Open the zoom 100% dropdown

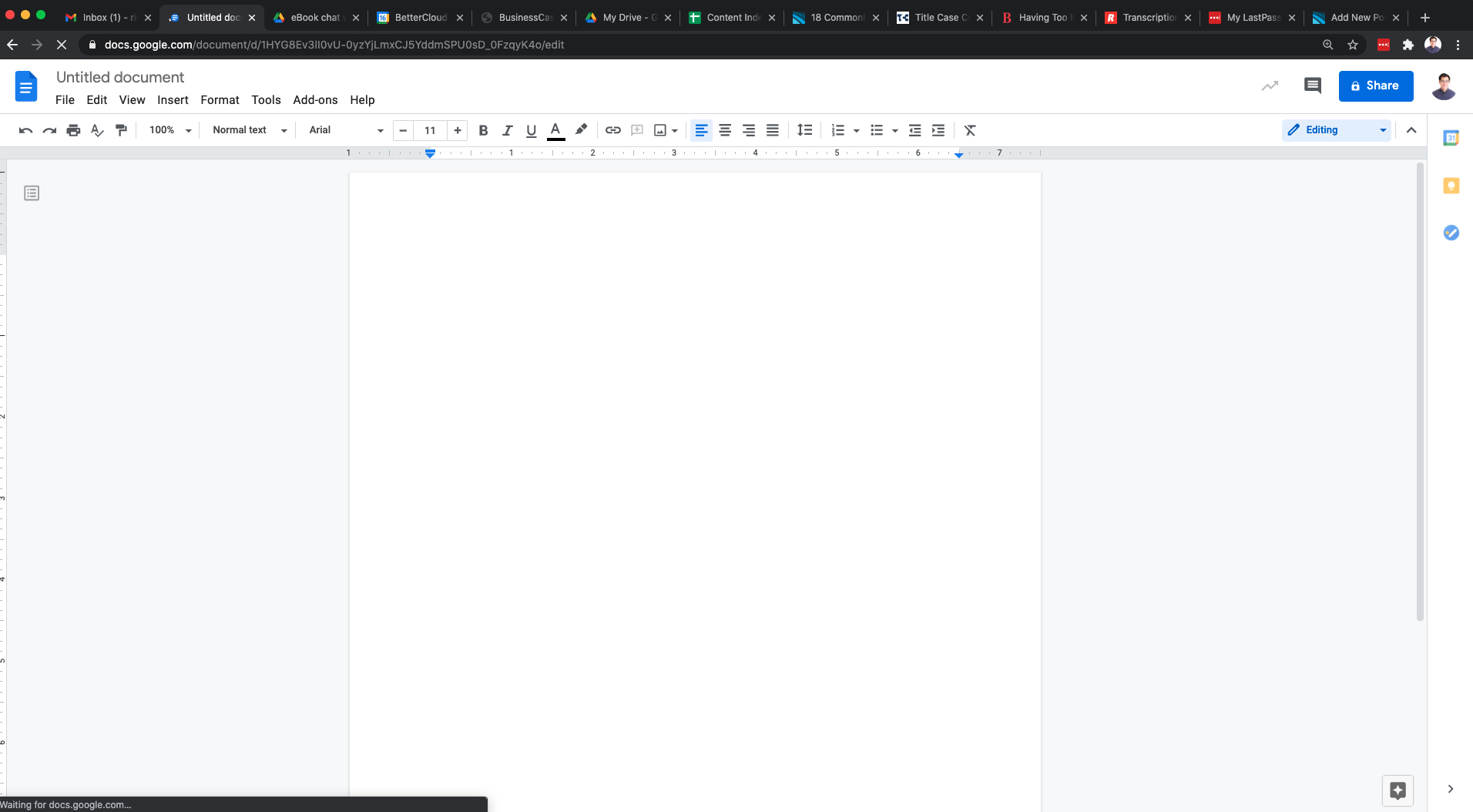[x=169, y=130]
